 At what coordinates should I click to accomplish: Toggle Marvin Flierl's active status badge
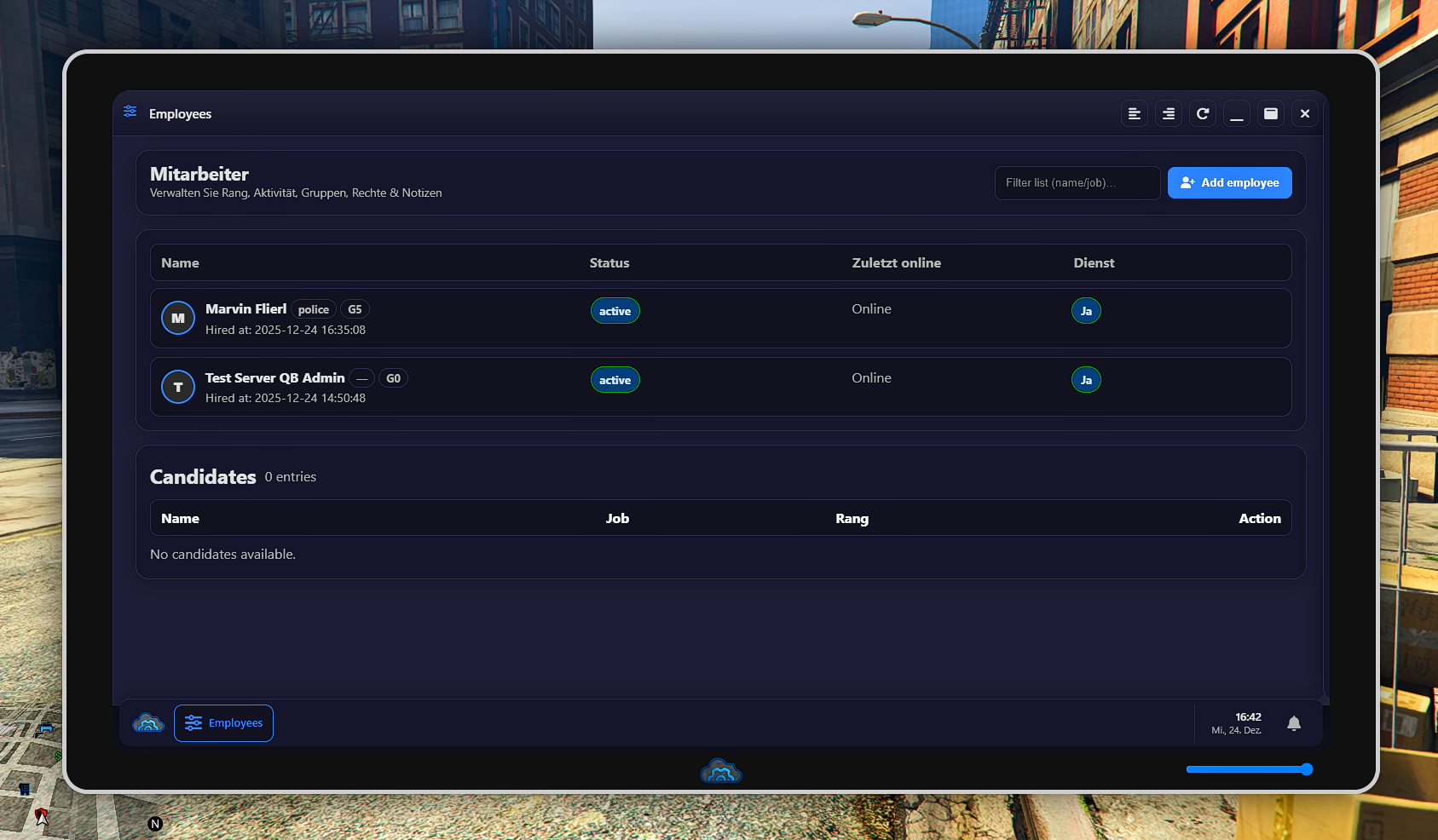tap(615, 311)
